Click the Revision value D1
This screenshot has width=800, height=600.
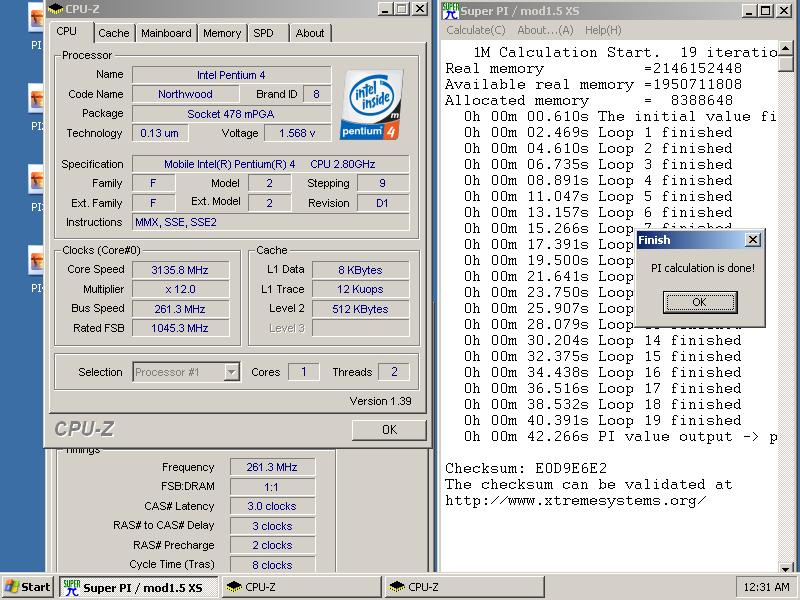tap(383, 203)
